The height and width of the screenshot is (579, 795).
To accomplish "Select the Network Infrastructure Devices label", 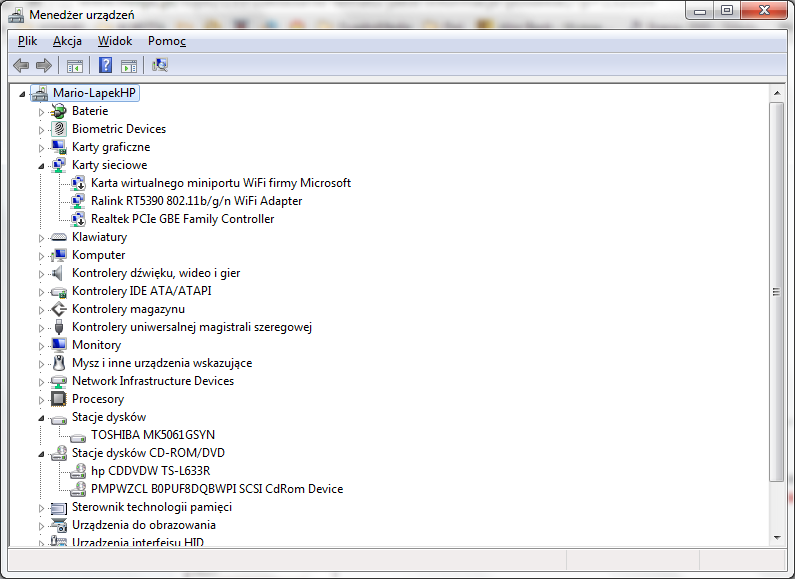I will point(153,381).
